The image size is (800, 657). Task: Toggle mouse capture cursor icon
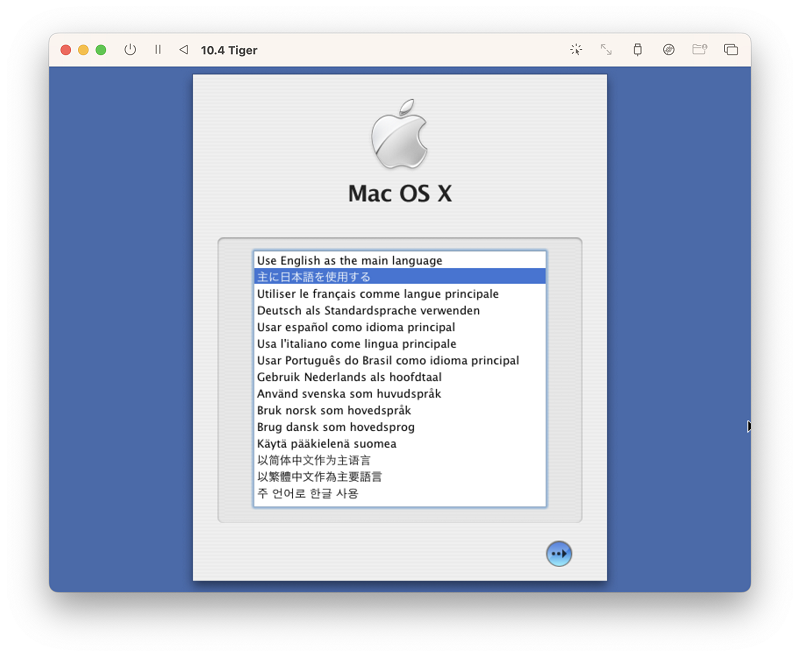click(576, 49)
